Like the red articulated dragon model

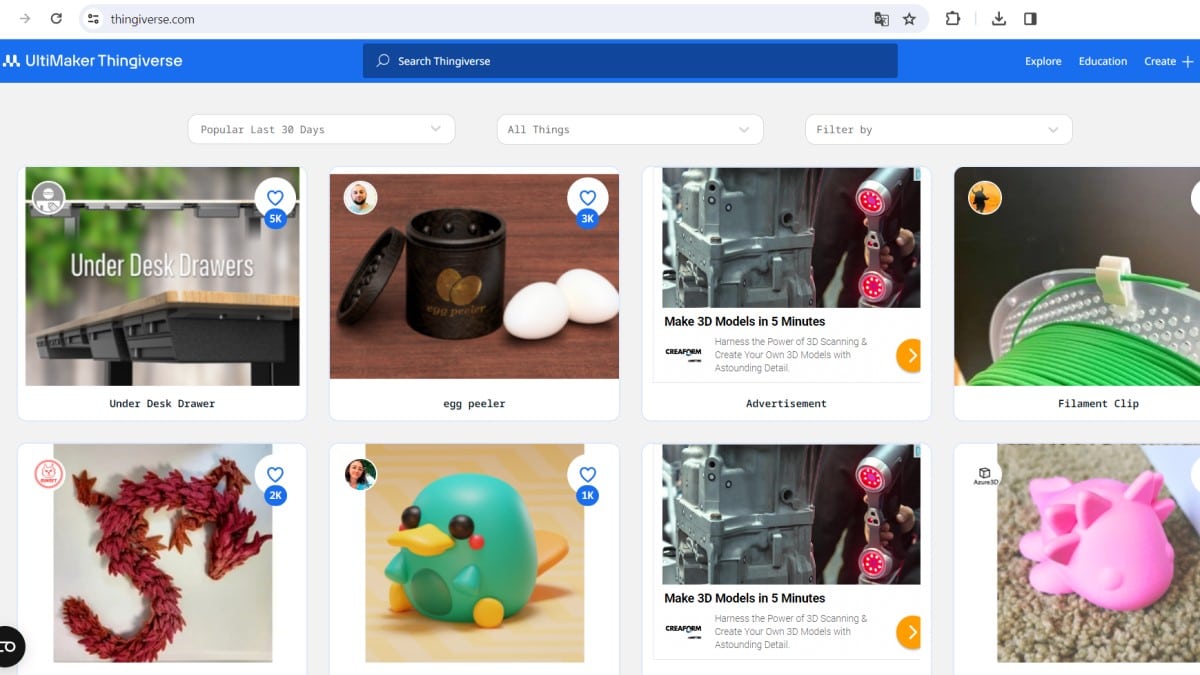pos(275,475)
